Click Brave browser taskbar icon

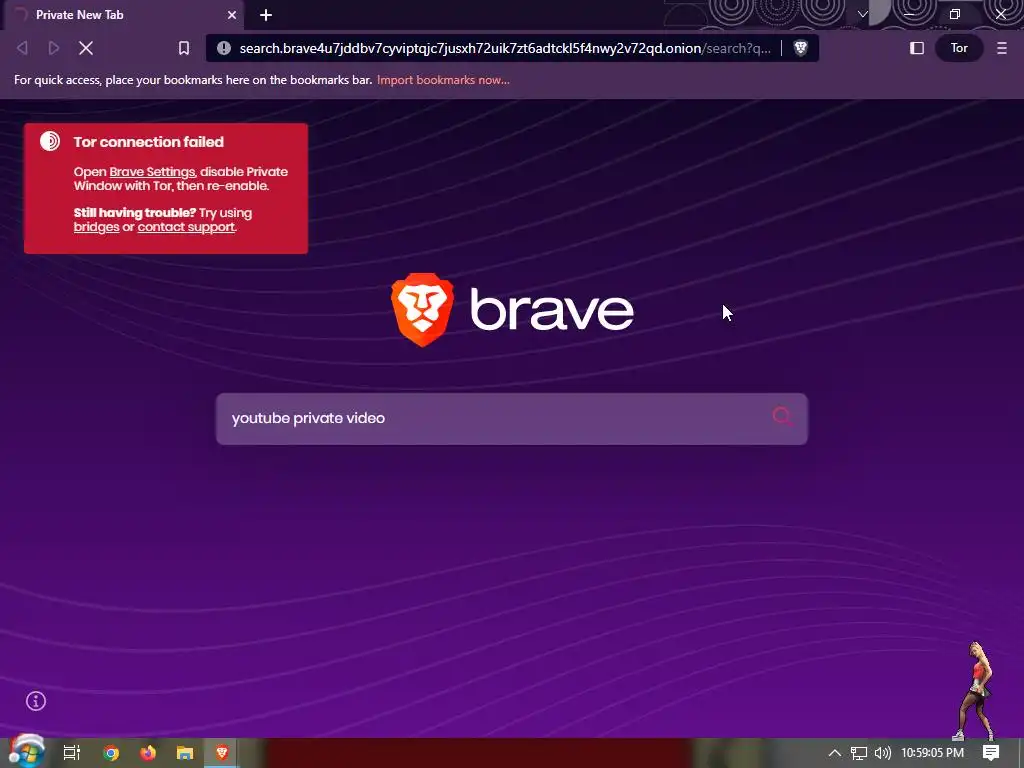222,753
